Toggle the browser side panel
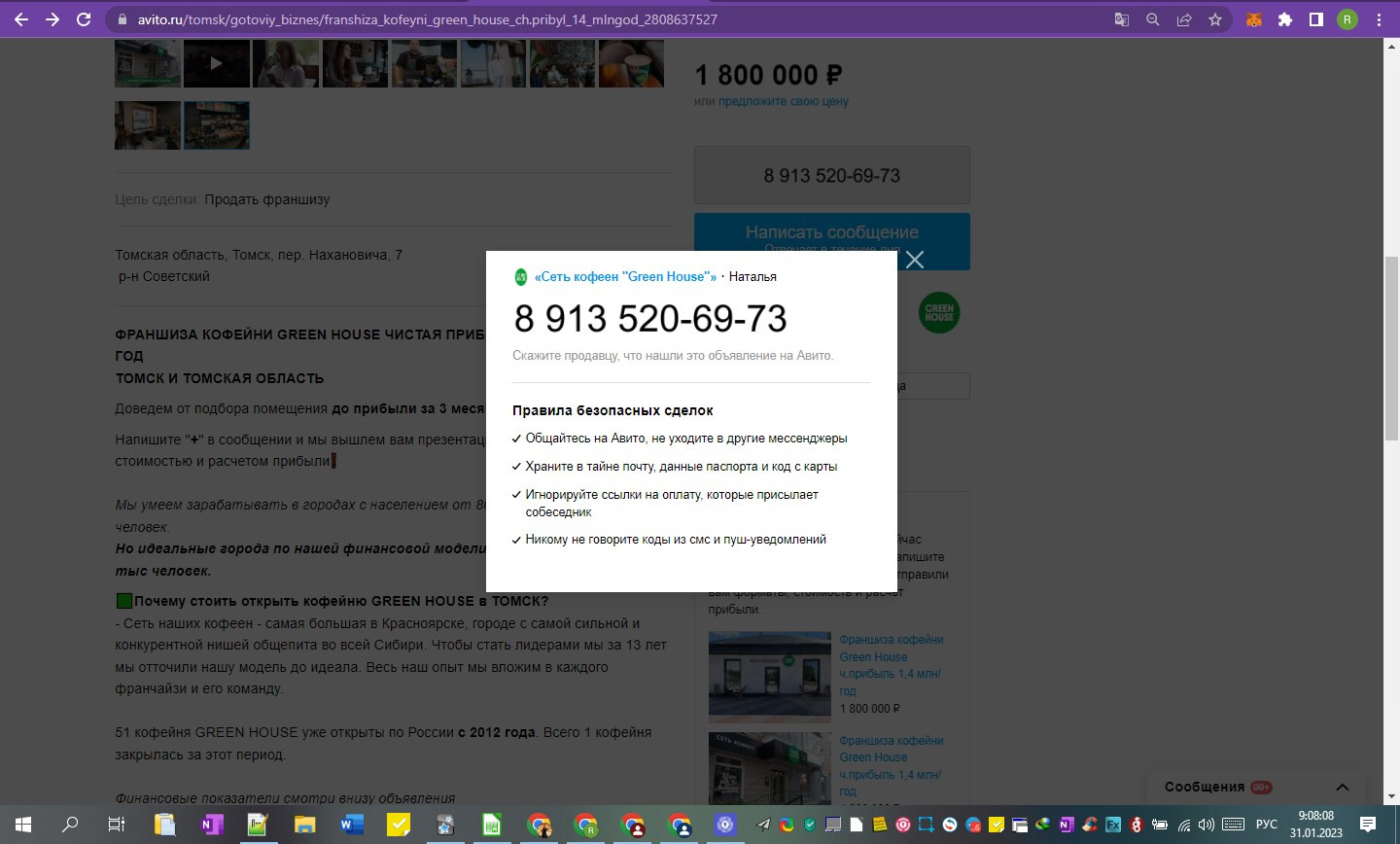The image size is (1400, 844). click(1316, 19)
